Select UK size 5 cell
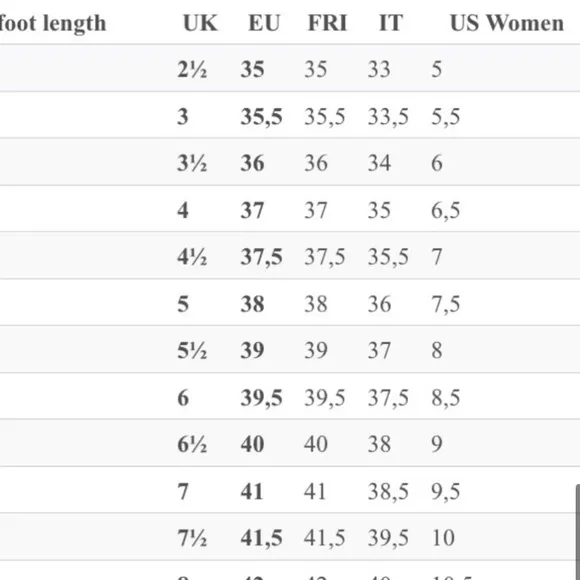Screen dimensions: 580x580 point(183,304)
